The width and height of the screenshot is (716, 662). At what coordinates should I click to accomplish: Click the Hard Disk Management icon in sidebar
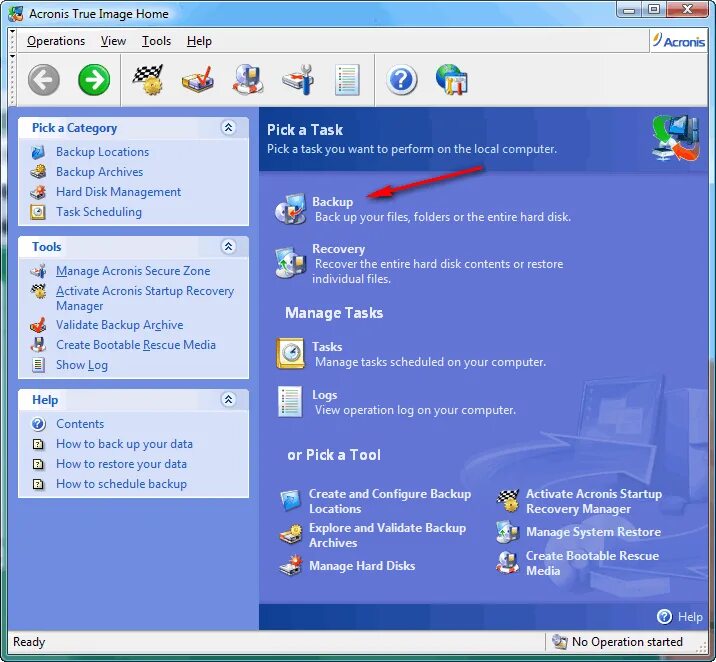pos(38,192)
